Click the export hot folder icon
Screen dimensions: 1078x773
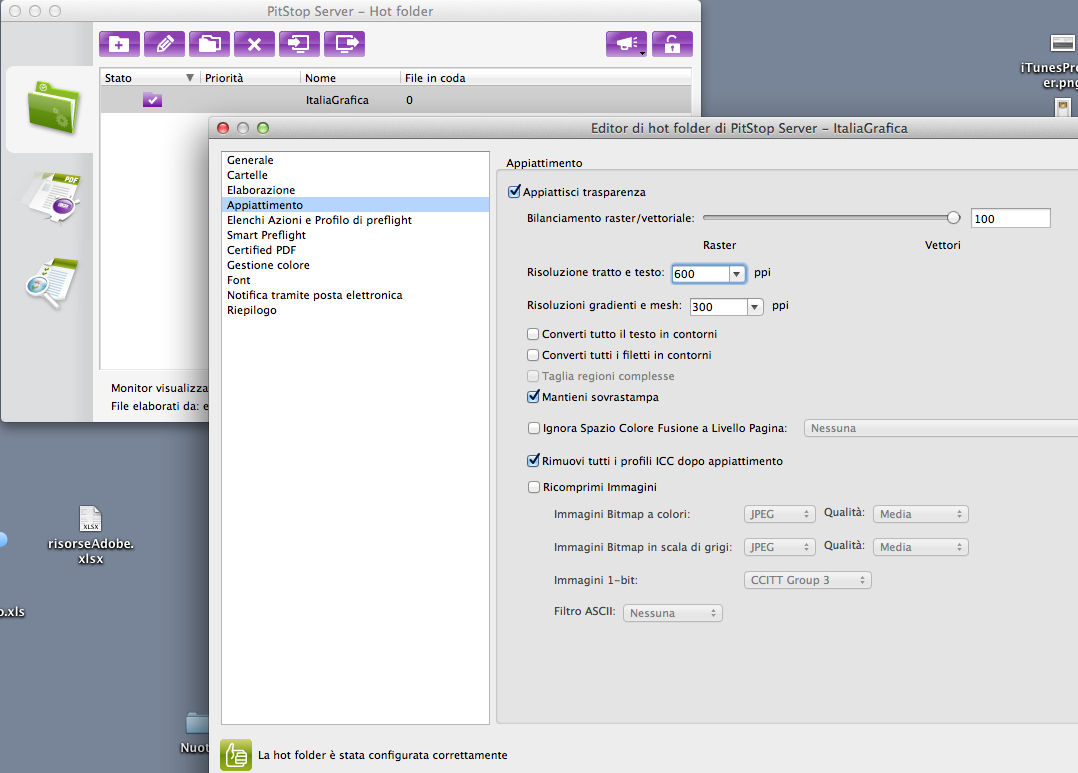[344, 44]
